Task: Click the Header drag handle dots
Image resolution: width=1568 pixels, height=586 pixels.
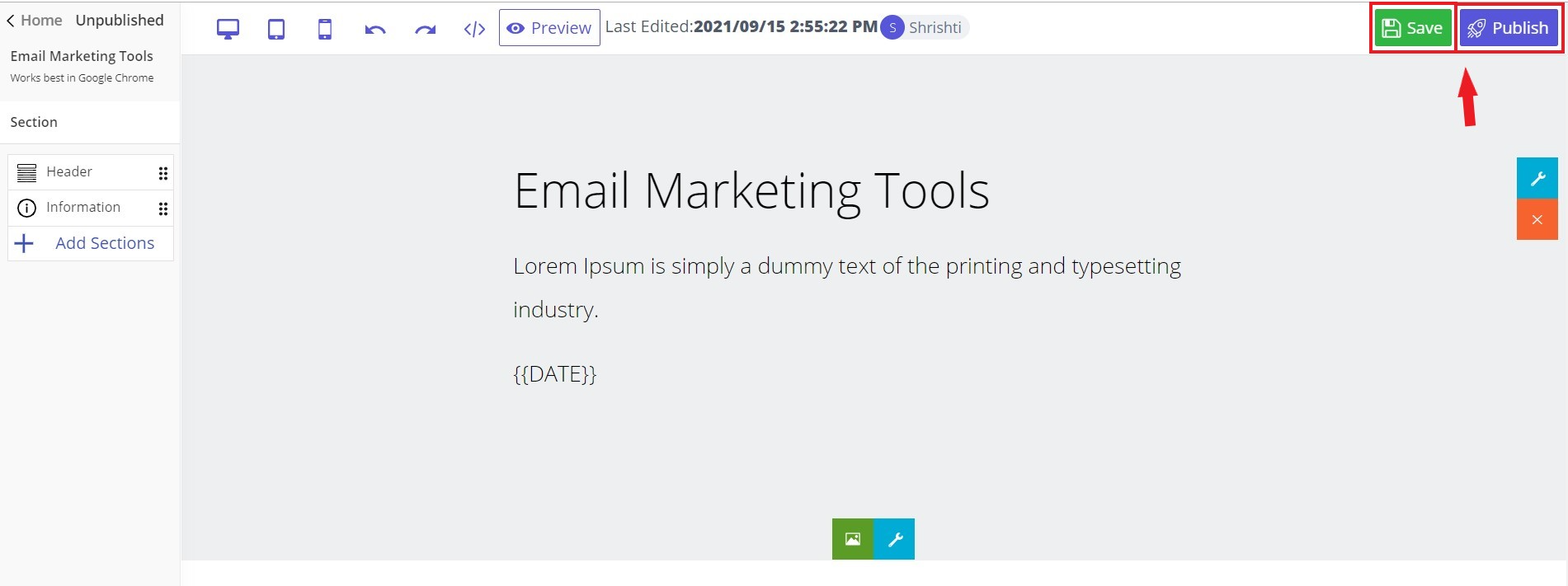Action: tap(163, 173)
